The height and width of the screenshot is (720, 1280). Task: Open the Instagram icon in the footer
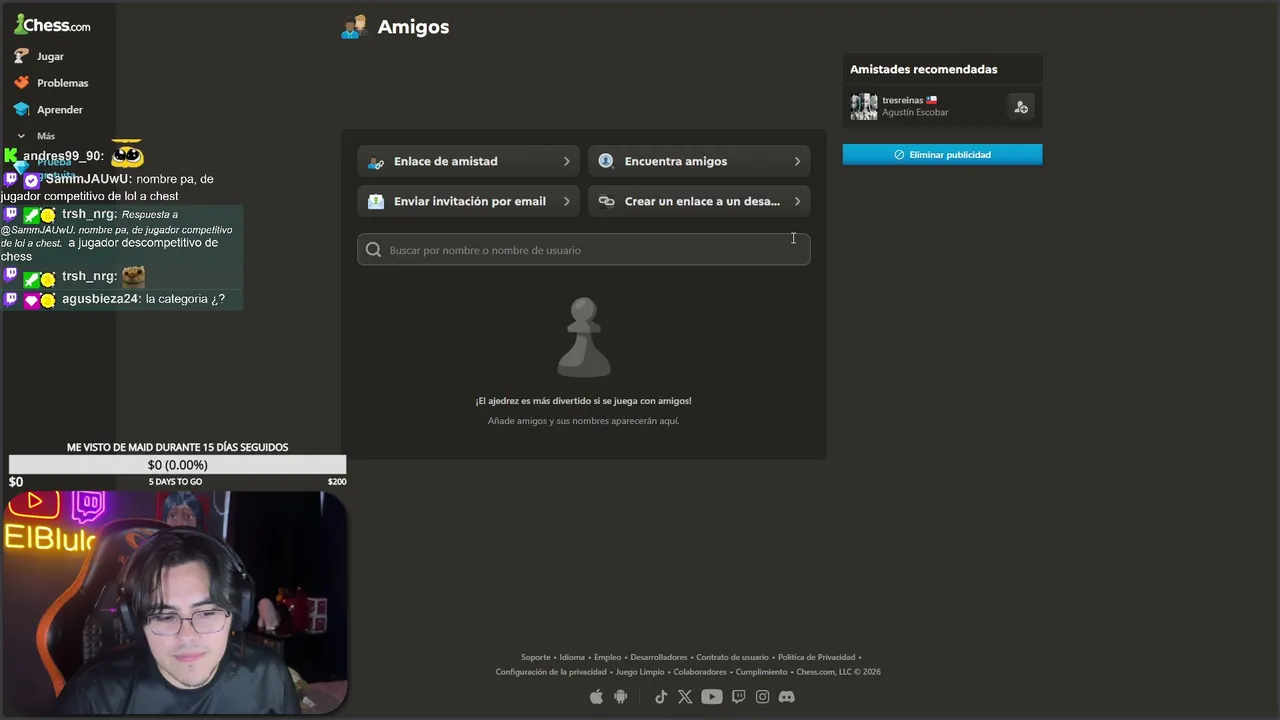[x=763, y=697]
